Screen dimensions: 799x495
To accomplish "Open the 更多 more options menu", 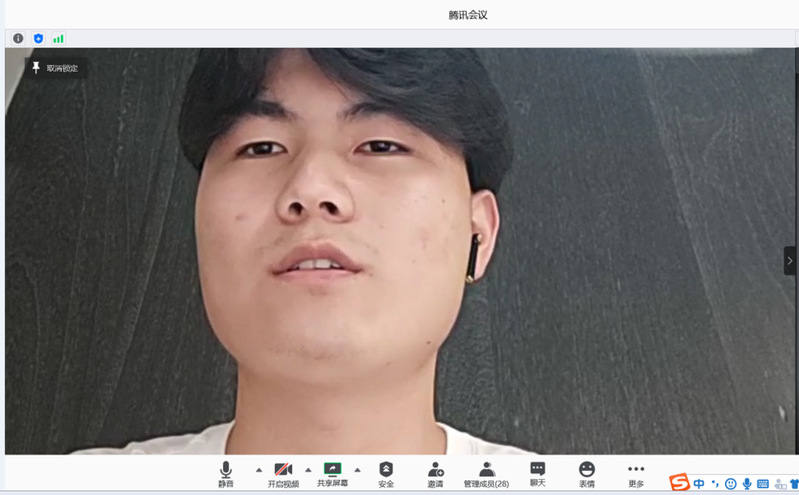I will 636,472.
